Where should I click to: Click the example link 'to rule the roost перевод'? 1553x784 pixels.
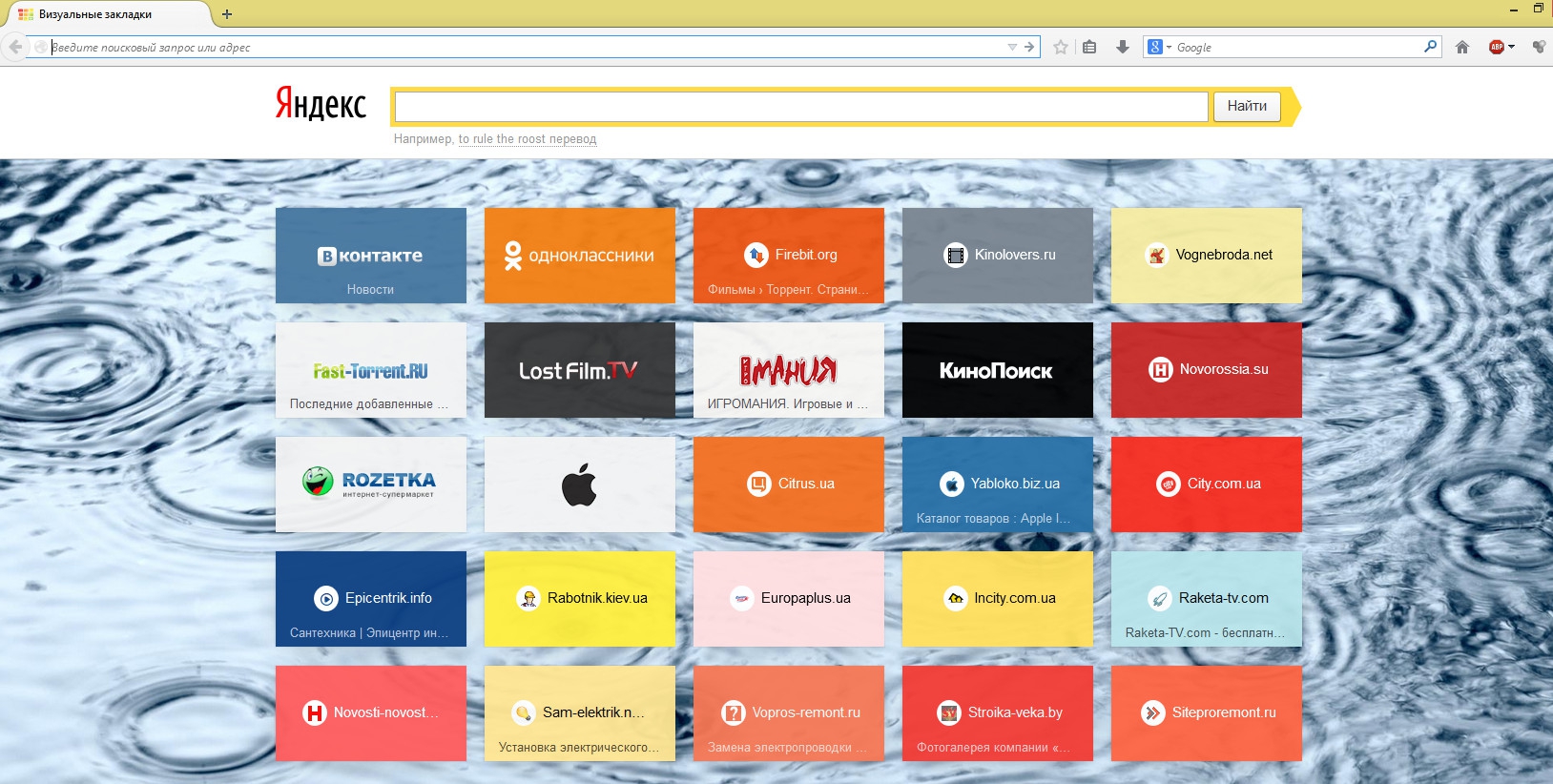pyautogui.click(x=528, y=139)
